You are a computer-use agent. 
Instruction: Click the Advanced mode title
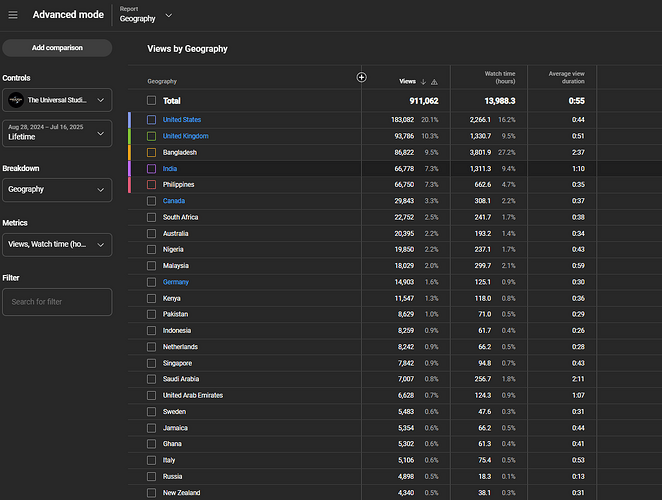[68, 15]
